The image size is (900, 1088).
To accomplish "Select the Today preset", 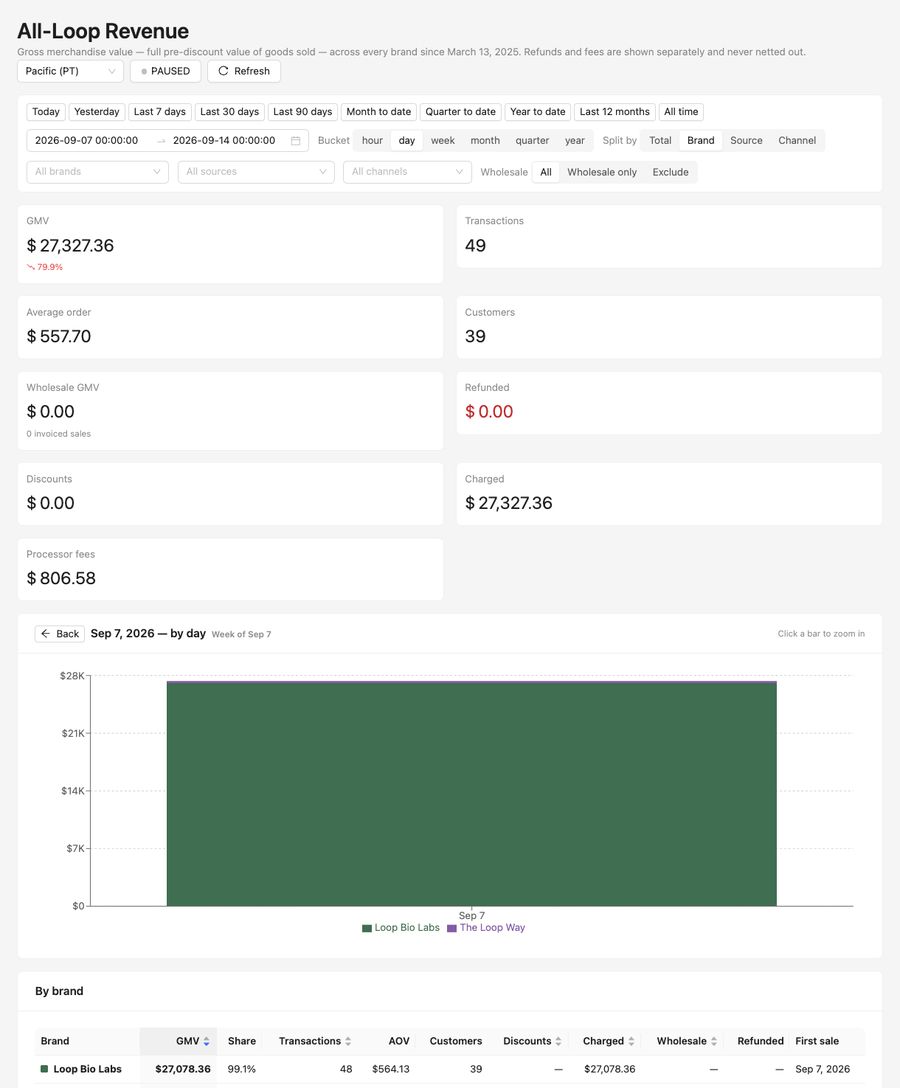I will [x=46, y=112].
